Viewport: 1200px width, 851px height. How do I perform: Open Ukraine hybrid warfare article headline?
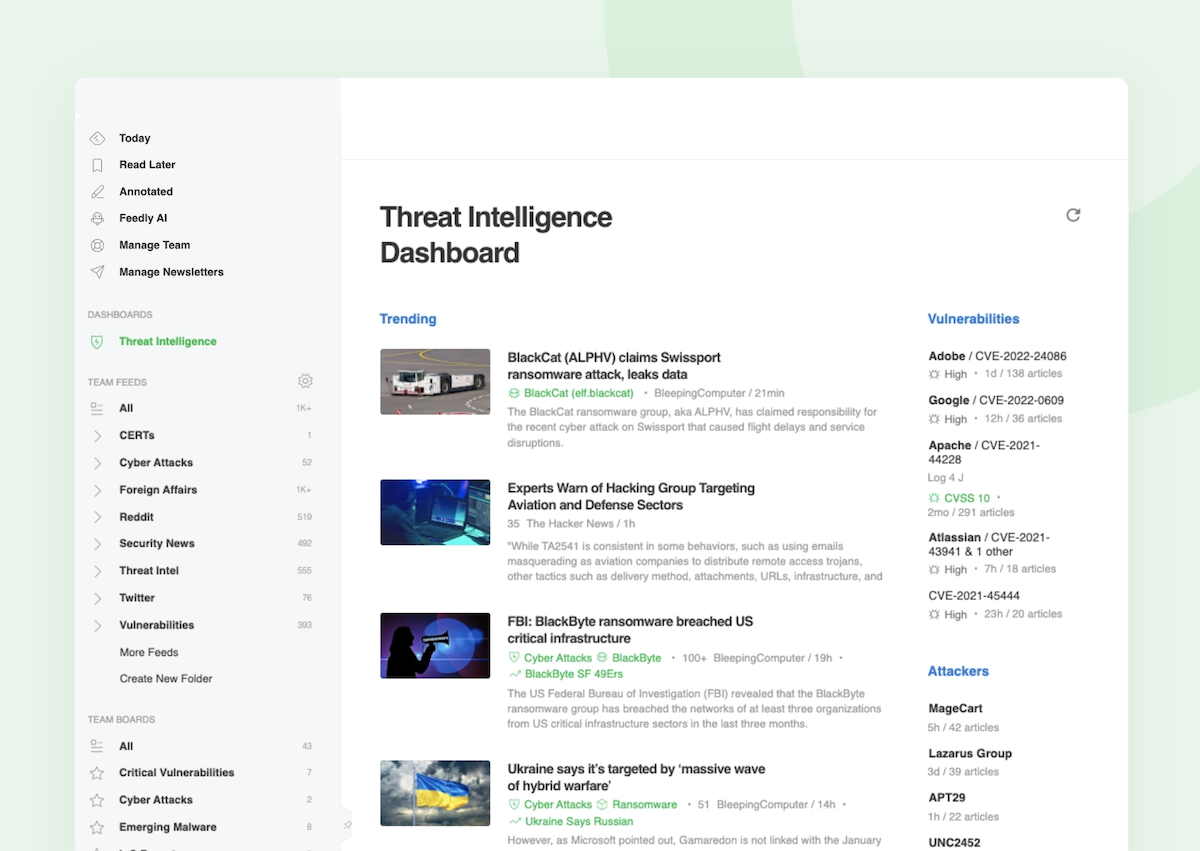[x=636, y=777]
